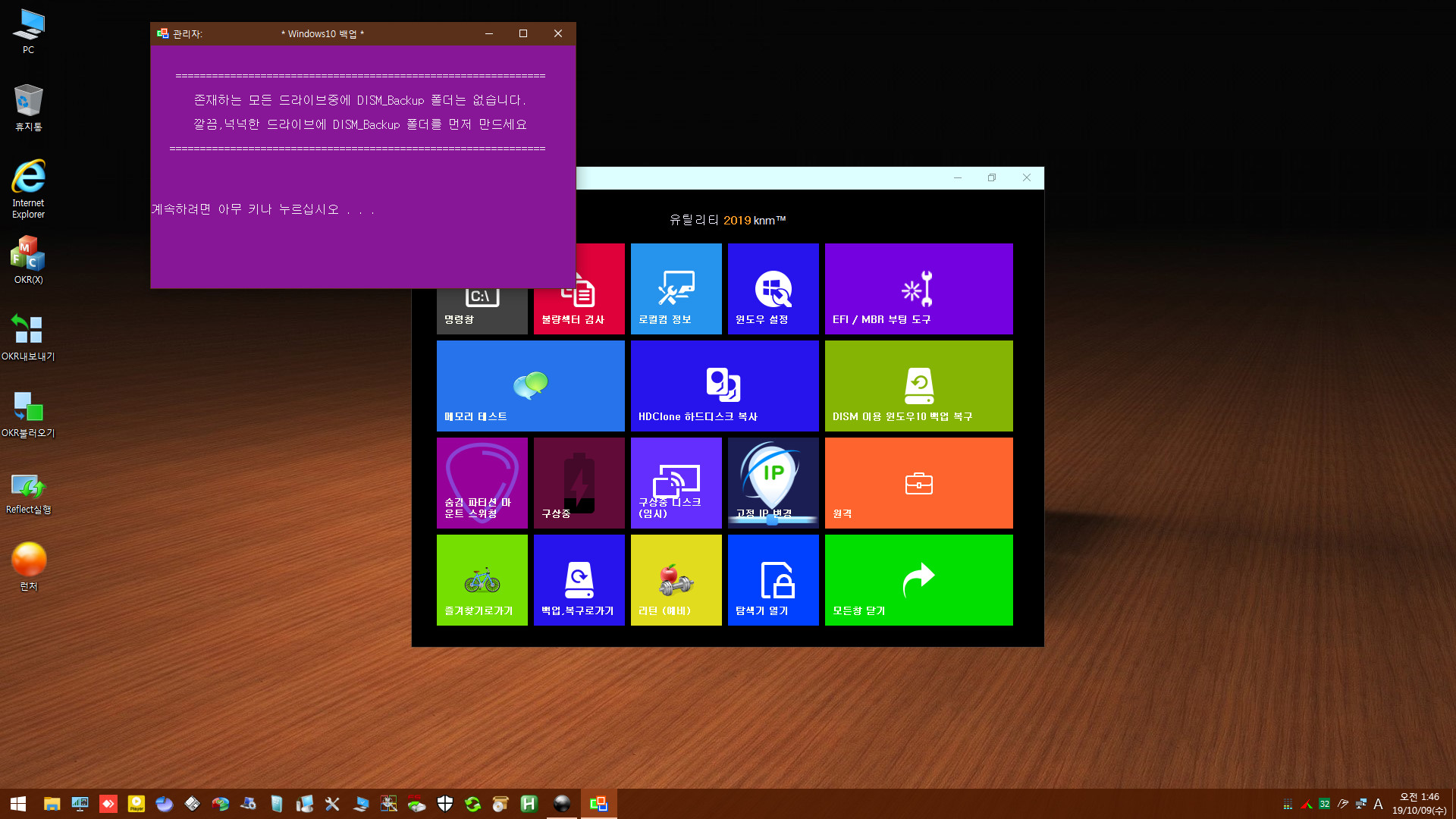Viewport: 1456px width, 819px height.
Task: Click the monitor with chart taskbar icon
Action: (80, 804)
